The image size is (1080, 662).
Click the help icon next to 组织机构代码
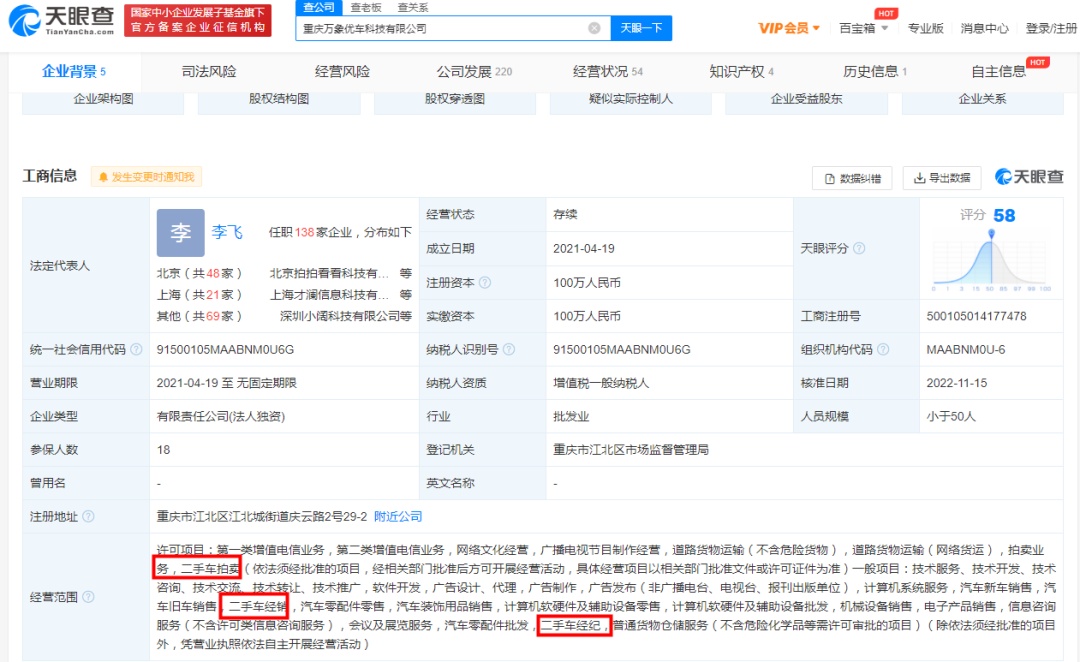tap(880, 350)
